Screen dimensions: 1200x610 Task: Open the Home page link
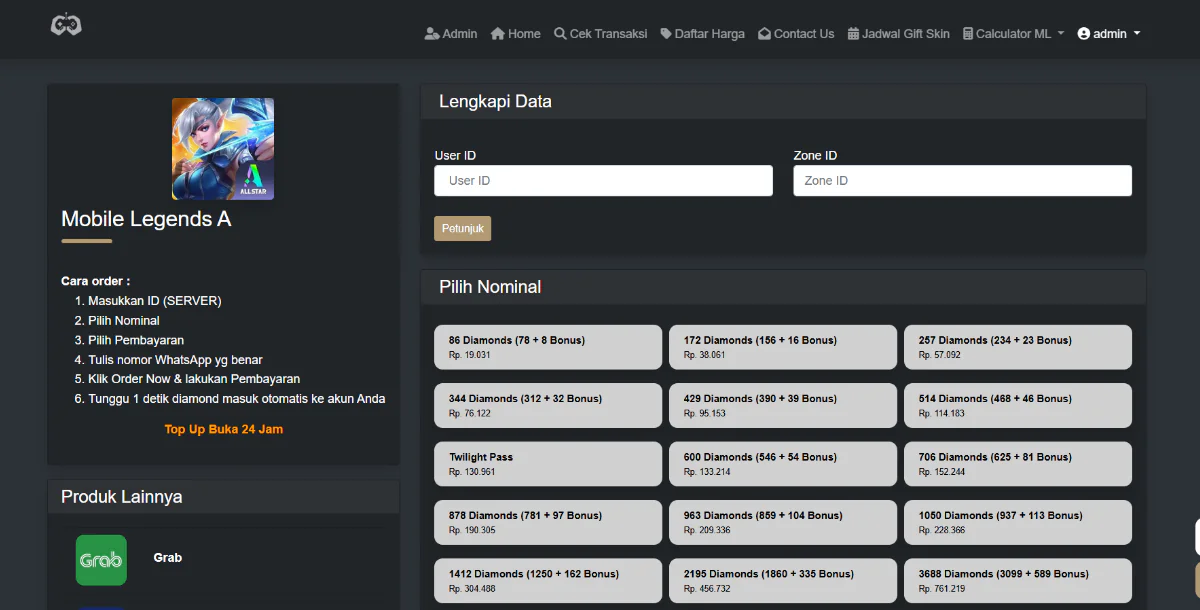tap(516, 34)
